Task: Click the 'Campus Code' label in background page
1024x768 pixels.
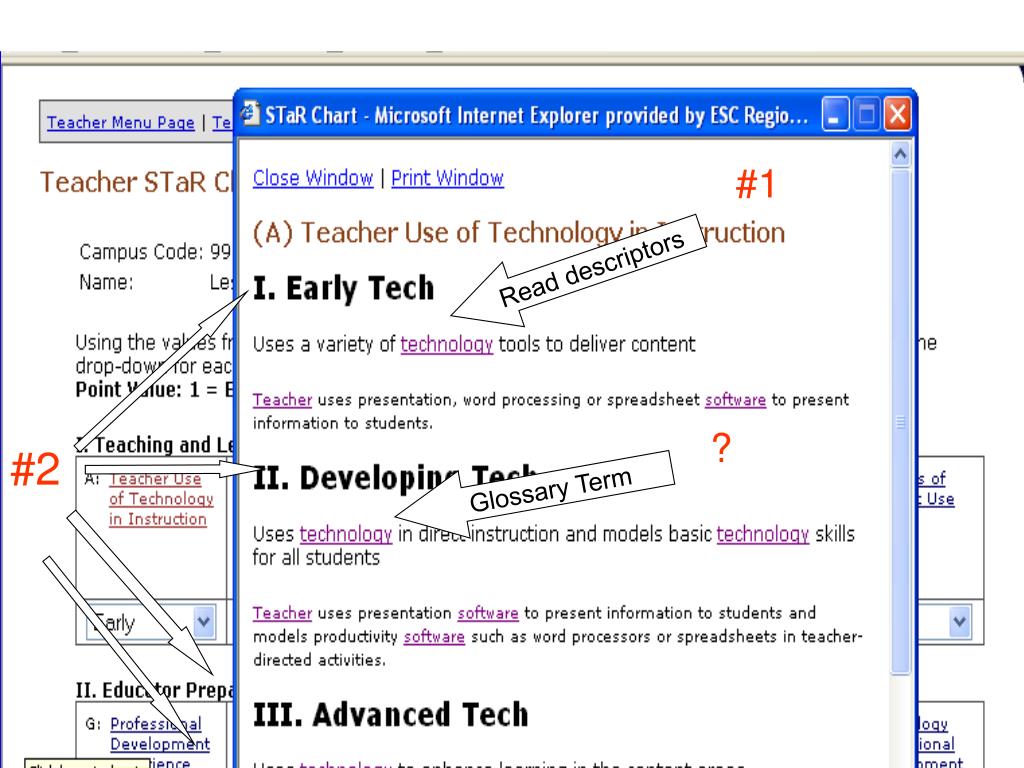Action: click(x=142, y=251)
